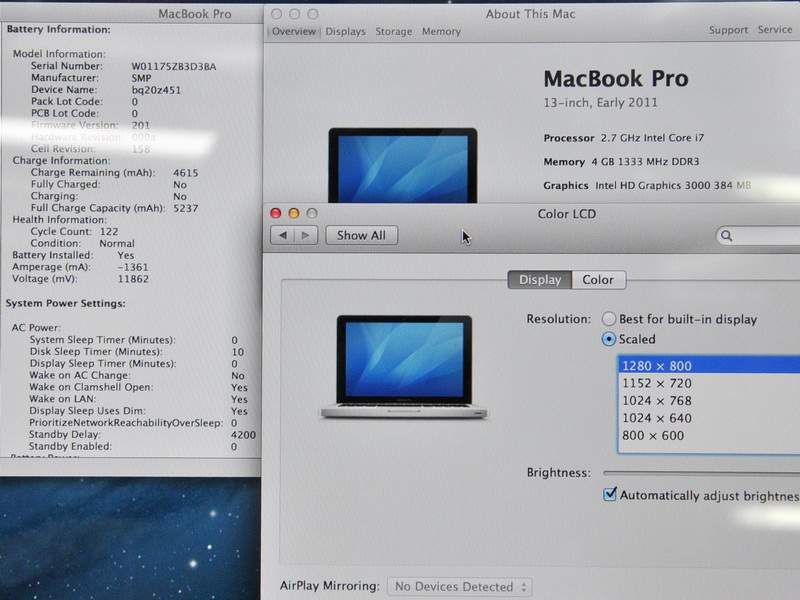Click the Voltage value 11862
Image resolution: width=800 pixels, height=600 pixels.
(133, 279)
